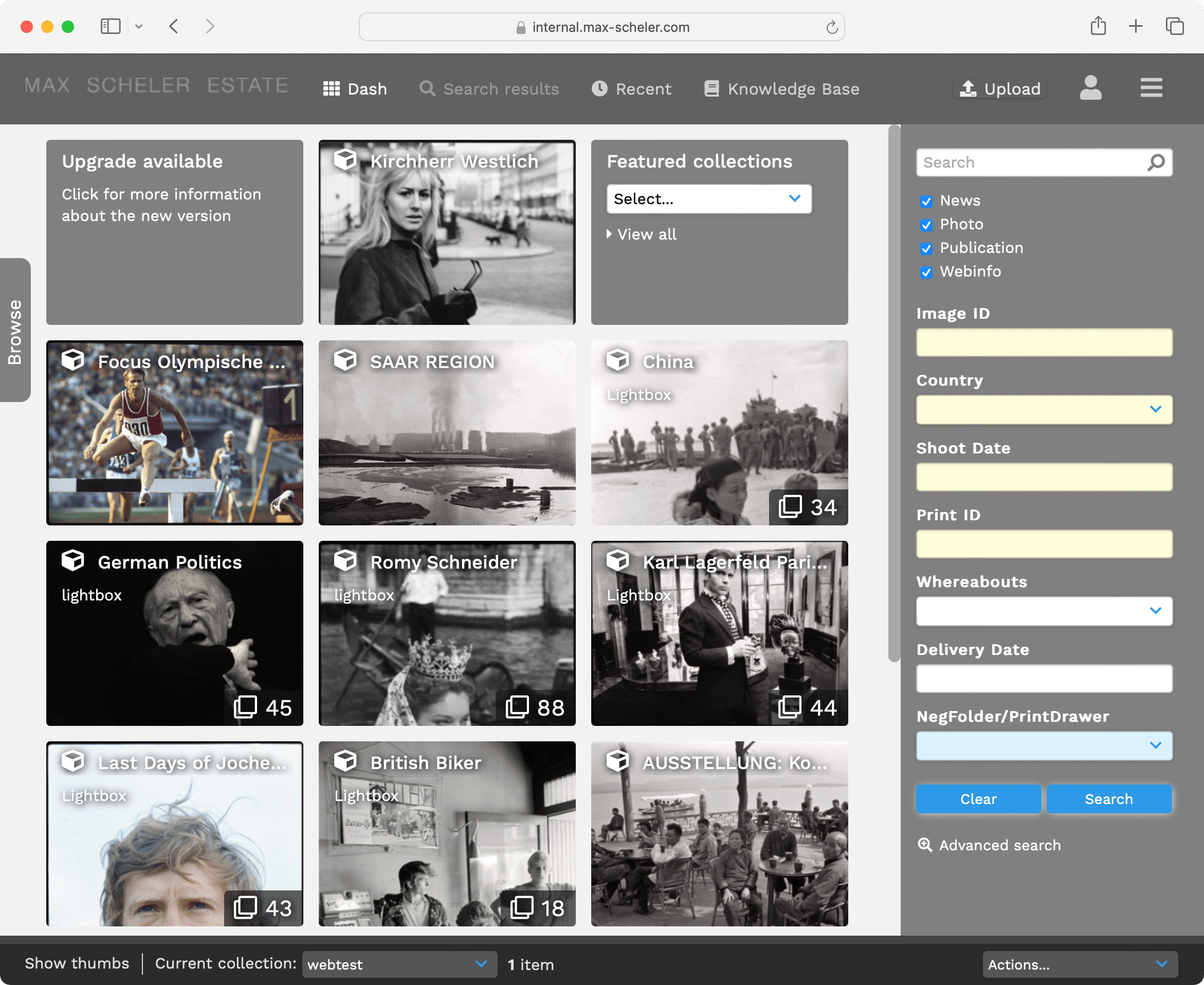Screen dimensions: 1204x985
Task: Open the Romy Schneider collection thumbnail
Action: pos(447,633)
